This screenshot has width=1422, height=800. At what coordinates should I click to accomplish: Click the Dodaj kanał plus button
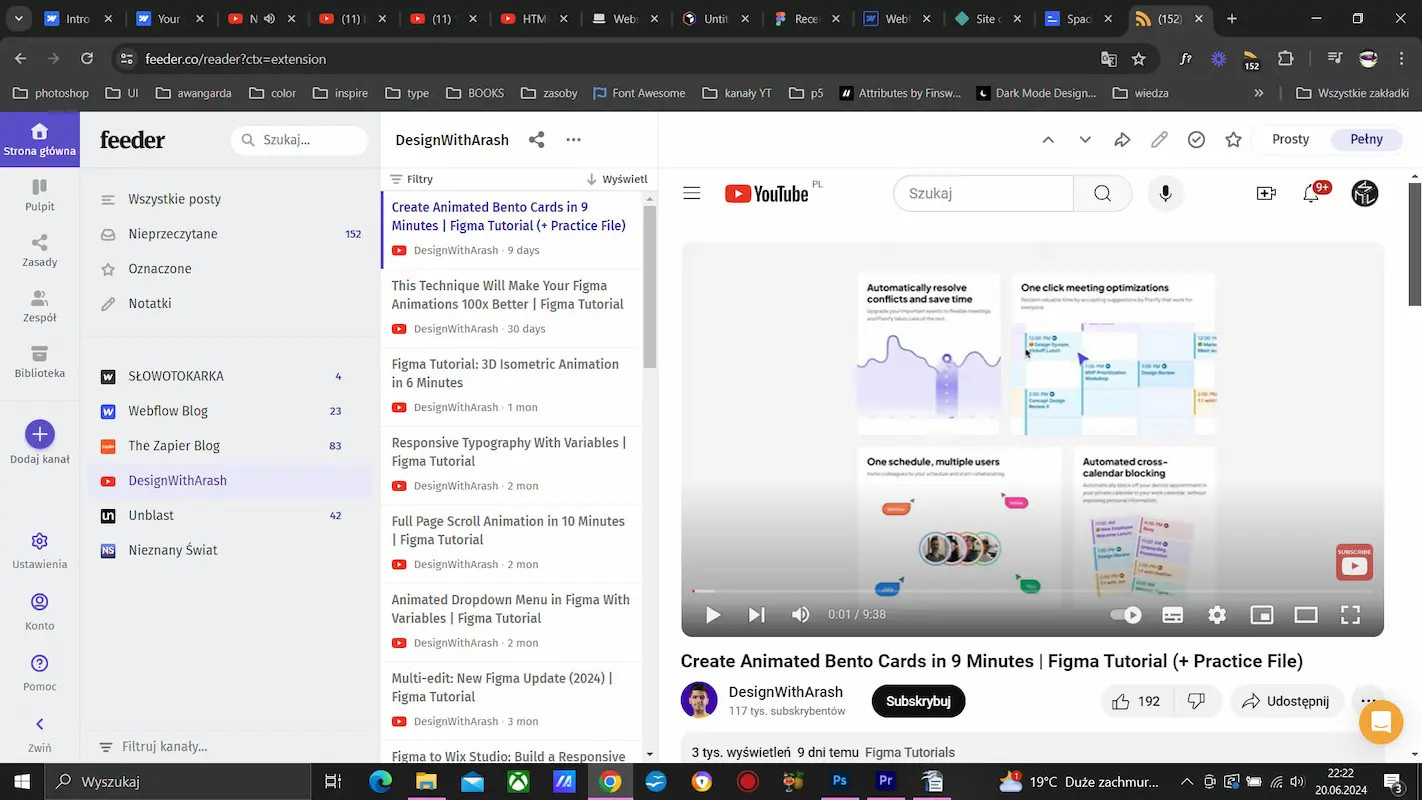pos(40,434)
